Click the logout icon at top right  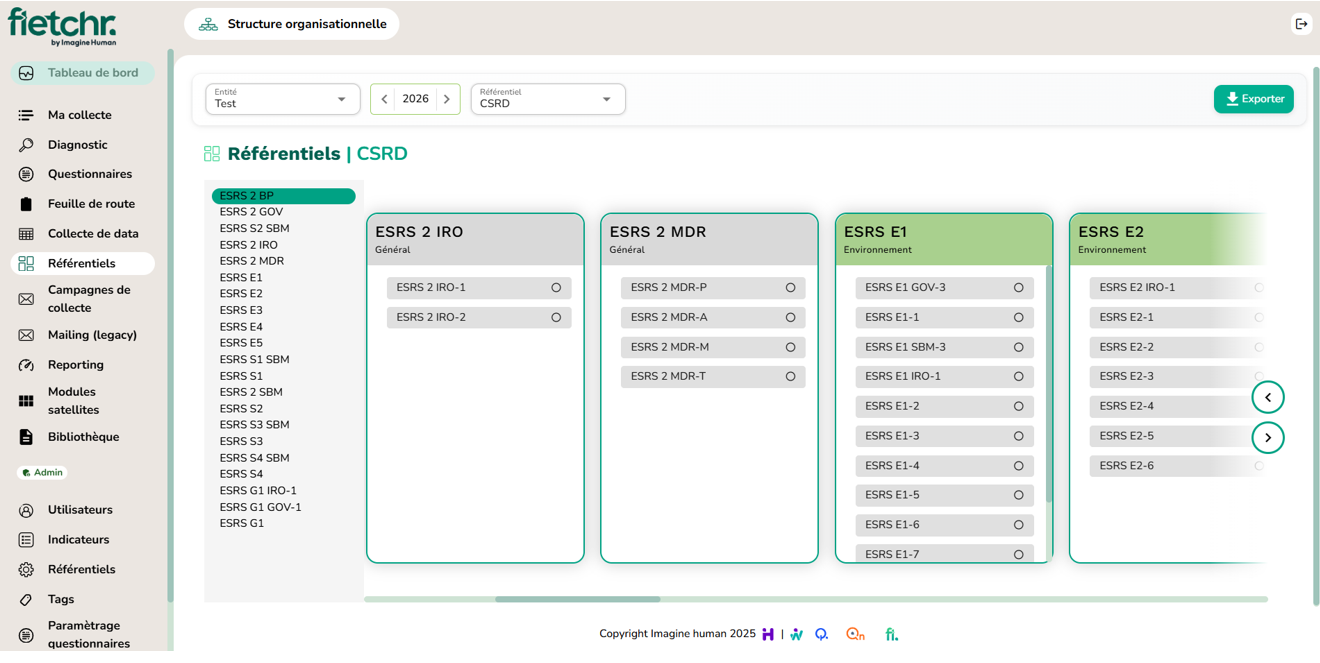pos(1301,24)
